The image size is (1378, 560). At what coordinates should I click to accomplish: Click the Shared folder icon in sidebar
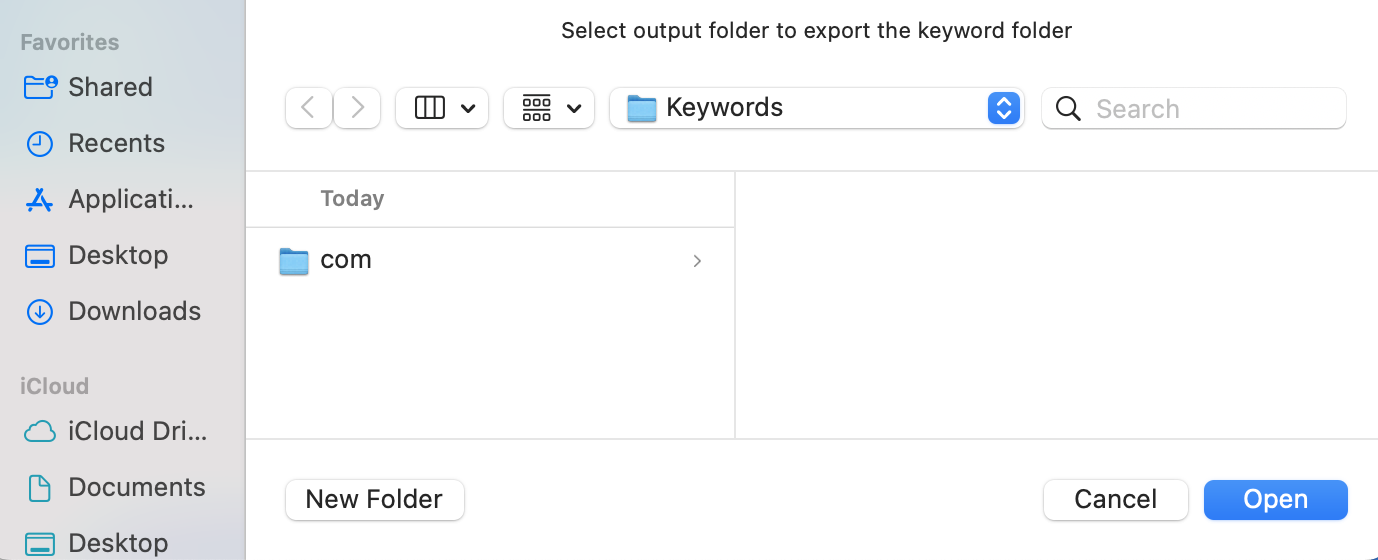tap(40, 87)
